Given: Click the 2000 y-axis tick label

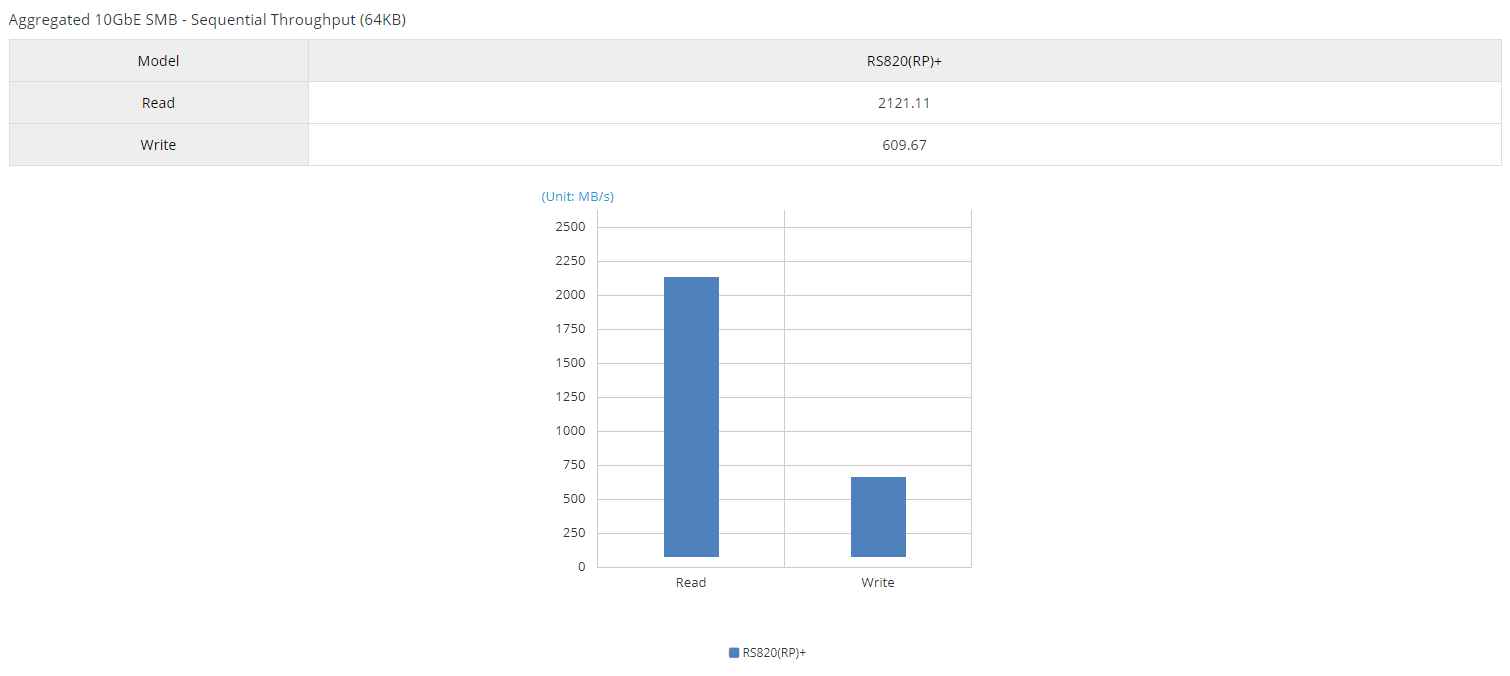Looking at the screenshot, I should point(570,295).
